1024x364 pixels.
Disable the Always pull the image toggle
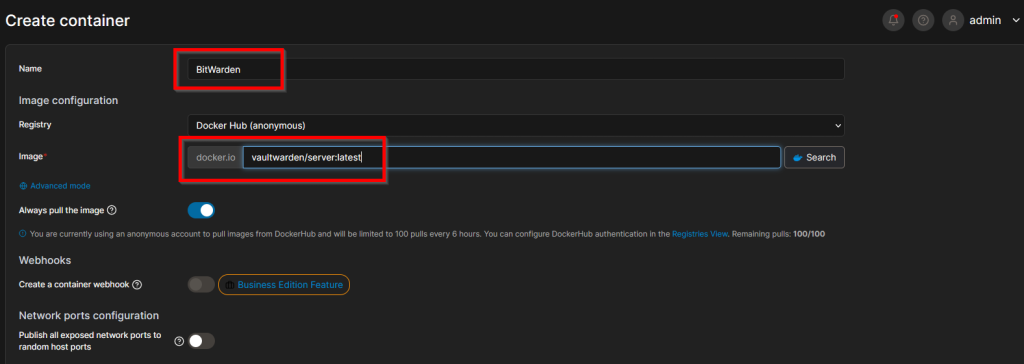click(201, 210)
